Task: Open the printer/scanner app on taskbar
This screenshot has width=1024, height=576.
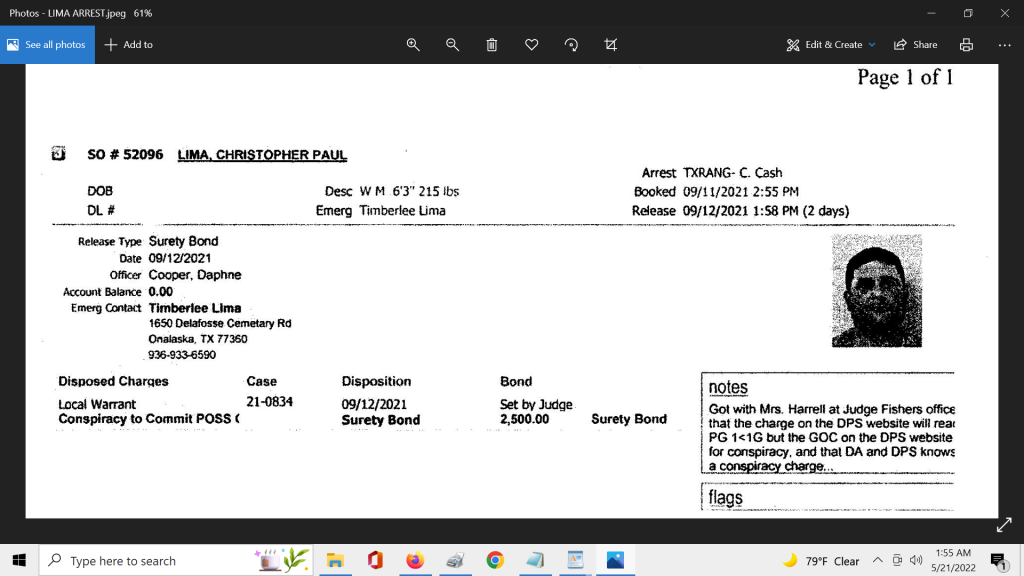Action: pos(455,560)
